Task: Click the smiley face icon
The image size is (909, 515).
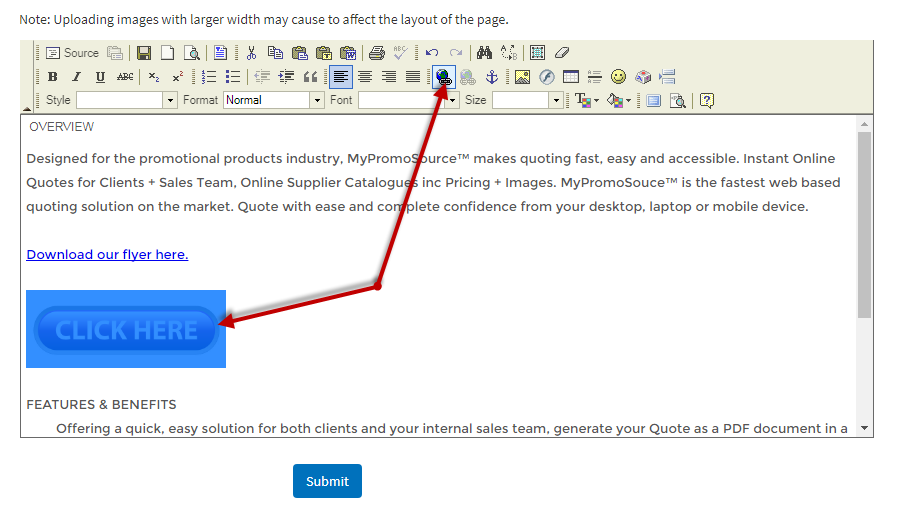Action: tap(619, 77)
